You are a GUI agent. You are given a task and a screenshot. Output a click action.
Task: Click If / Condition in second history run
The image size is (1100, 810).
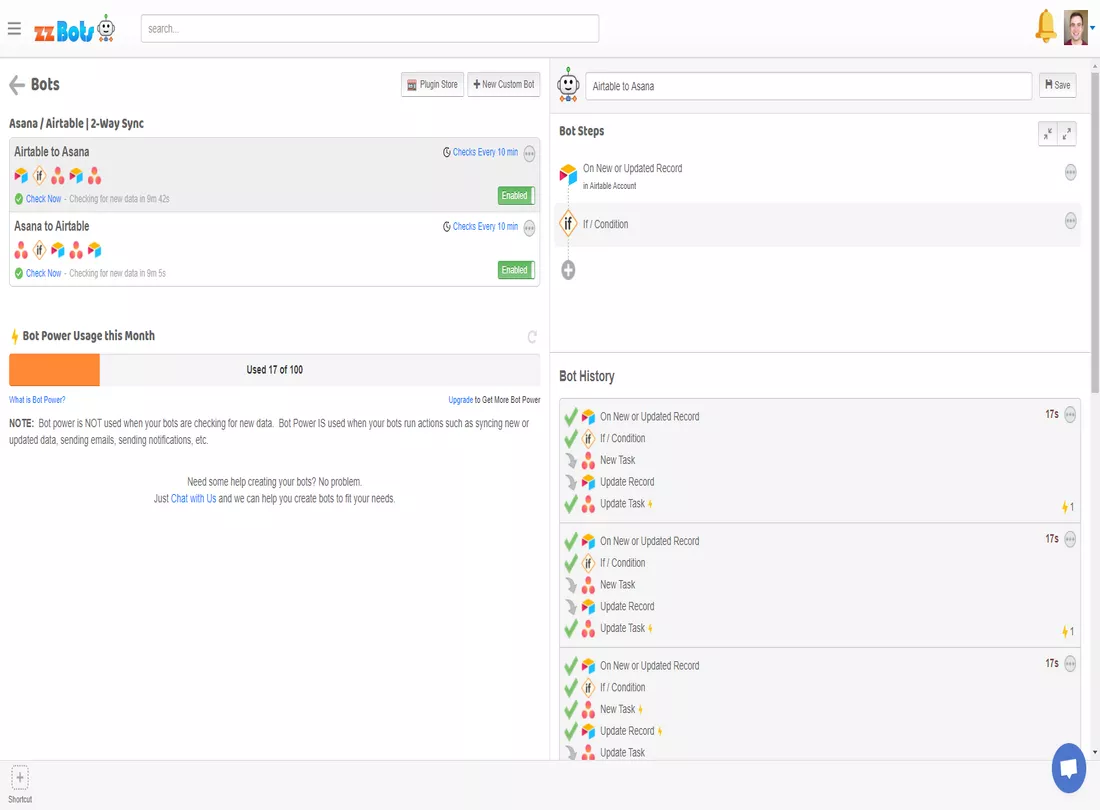[x=622, y=563]
